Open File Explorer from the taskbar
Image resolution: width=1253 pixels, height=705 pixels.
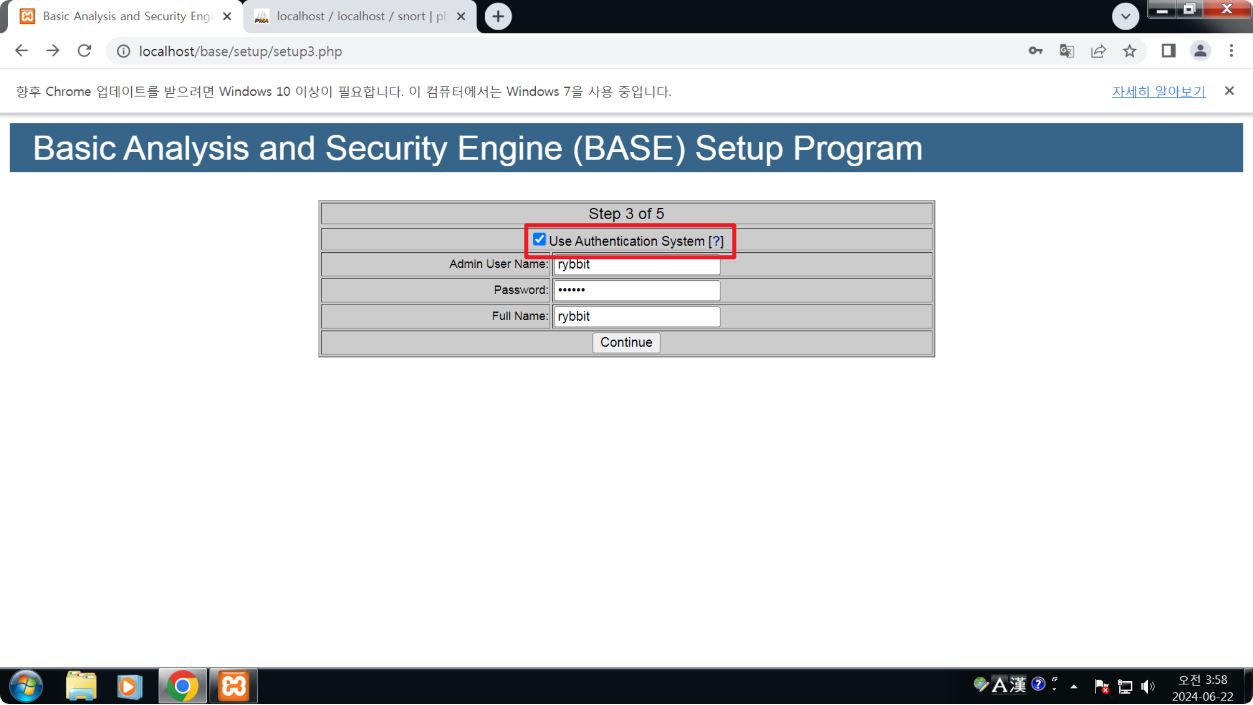tap(81, 686)
